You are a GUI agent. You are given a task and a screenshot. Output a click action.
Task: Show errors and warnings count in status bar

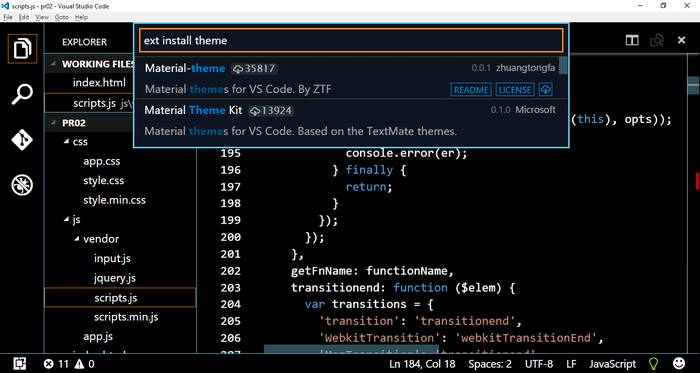[69, 364]
